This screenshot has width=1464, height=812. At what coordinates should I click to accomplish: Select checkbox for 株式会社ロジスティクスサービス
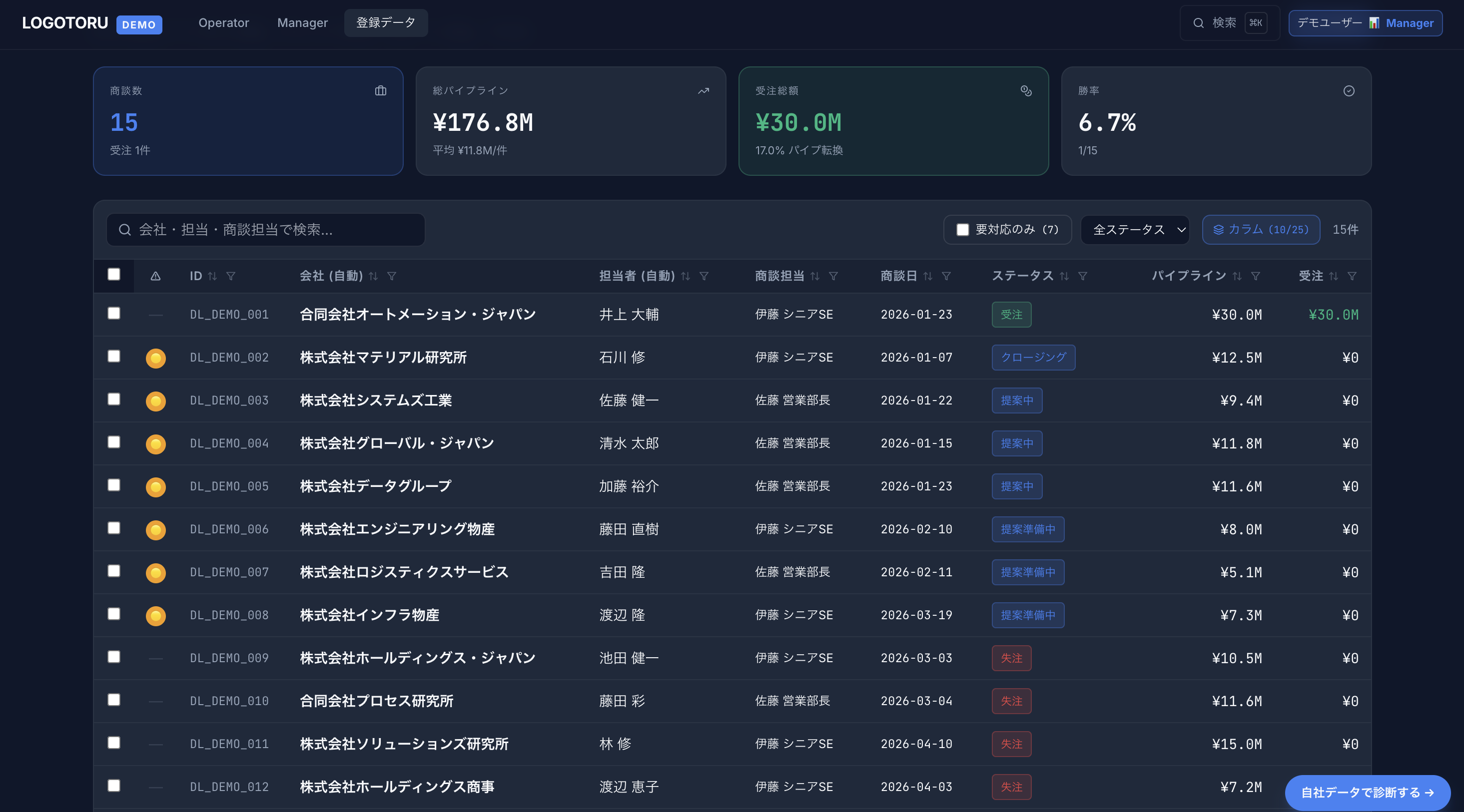coord(113,571)
